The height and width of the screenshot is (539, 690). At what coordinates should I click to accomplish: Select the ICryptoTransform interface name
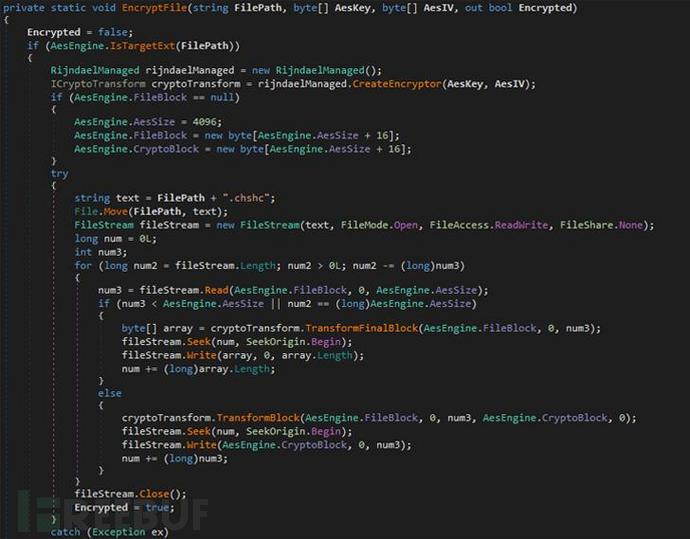98,84
